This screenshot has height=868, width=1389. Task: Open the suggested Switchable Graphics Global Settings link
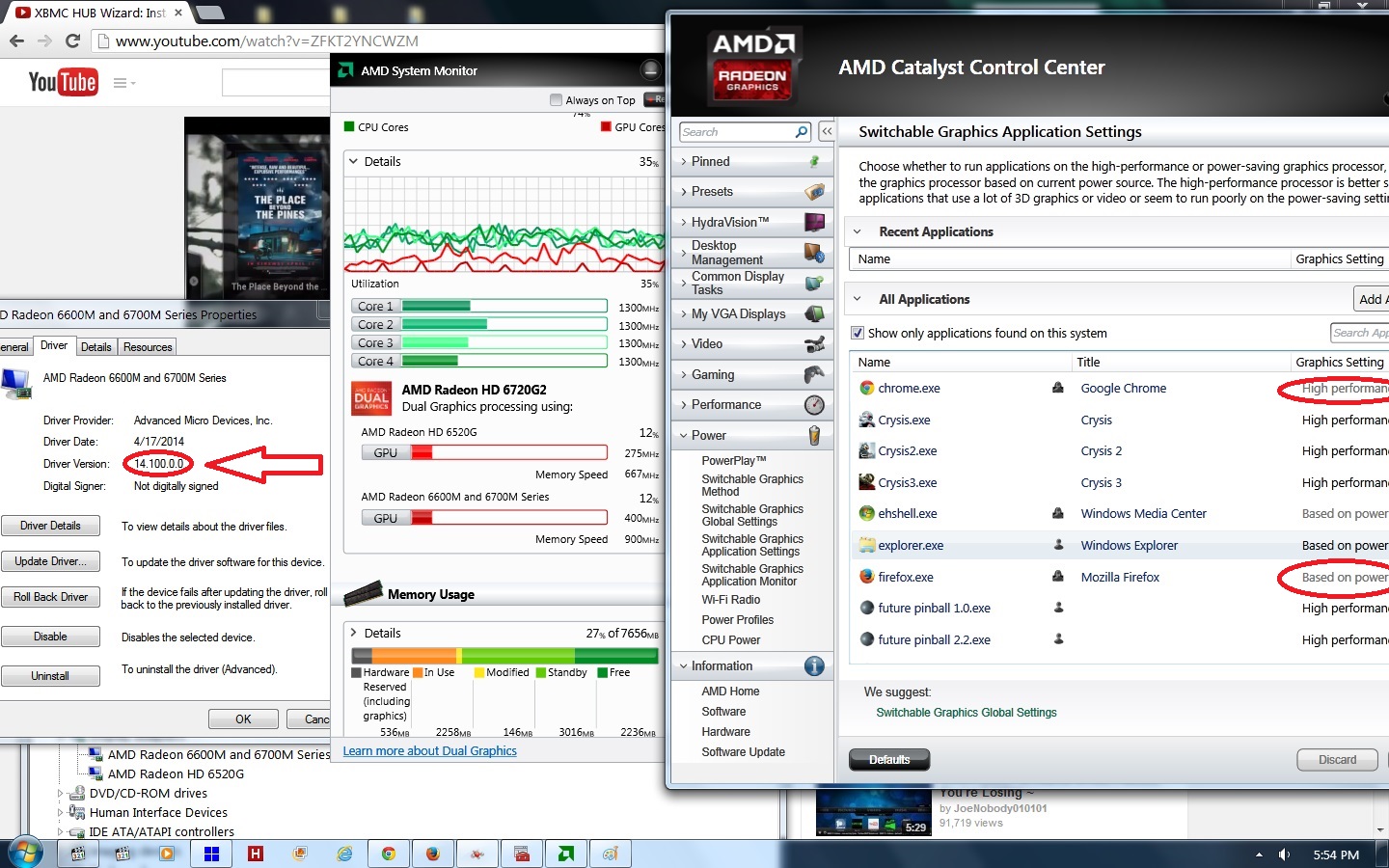pos(967,713)
